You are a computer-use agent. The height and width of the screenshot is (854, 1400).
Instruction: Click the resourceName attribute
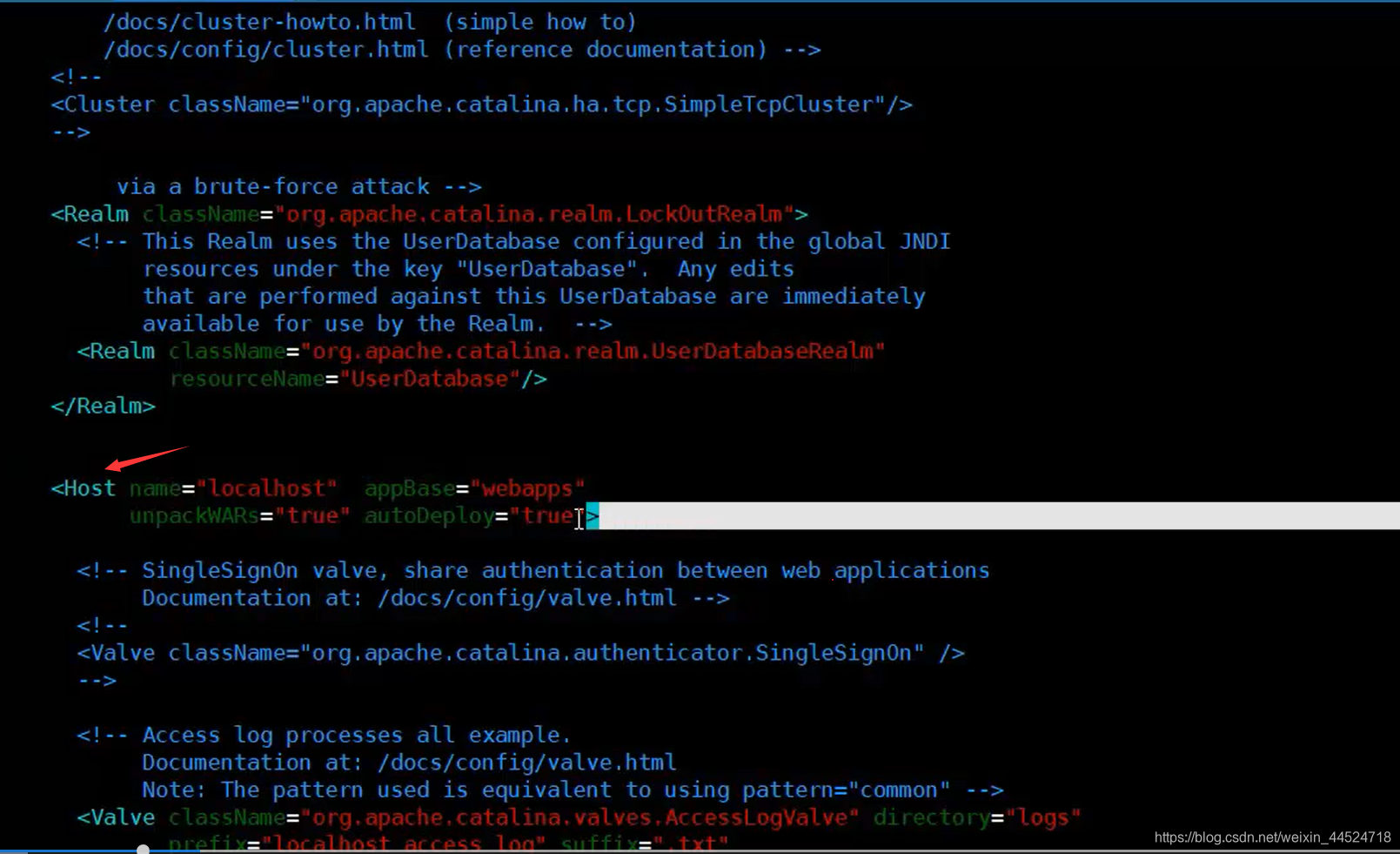coord(246,379)
